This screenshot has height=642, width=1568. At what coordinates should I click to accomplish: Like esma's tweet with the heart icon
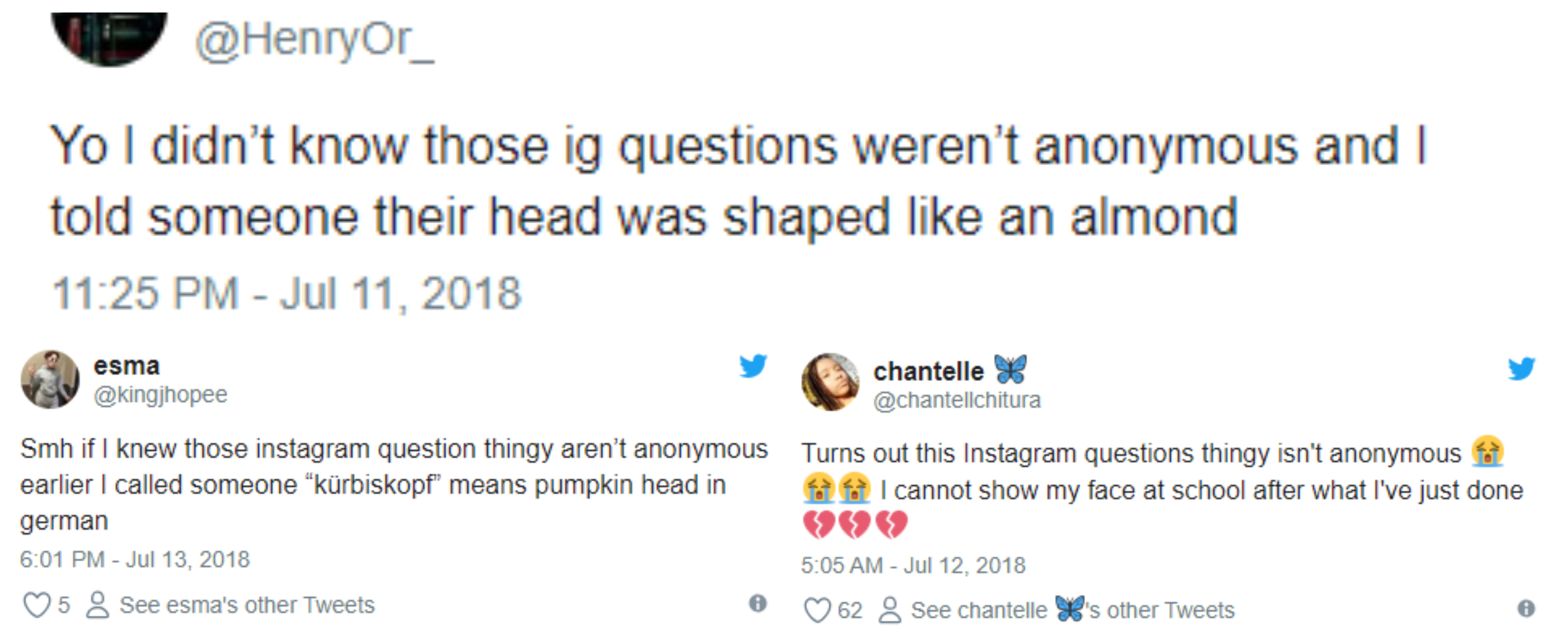[37, 605]
